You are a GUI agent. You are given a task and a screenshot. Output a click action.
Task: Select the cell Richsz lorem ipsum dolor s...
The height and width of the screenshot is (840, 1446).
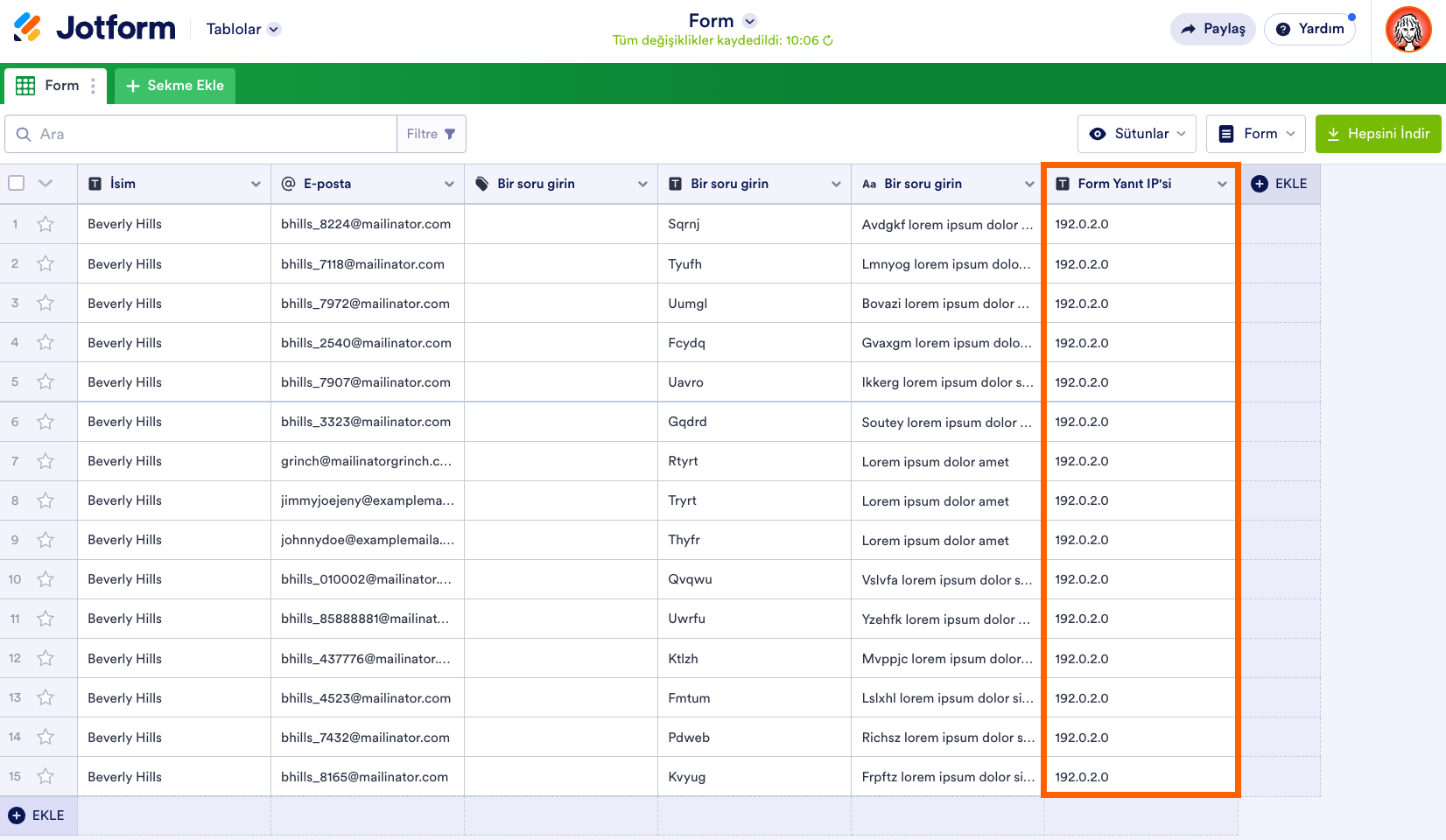click(x=946, y=737)
